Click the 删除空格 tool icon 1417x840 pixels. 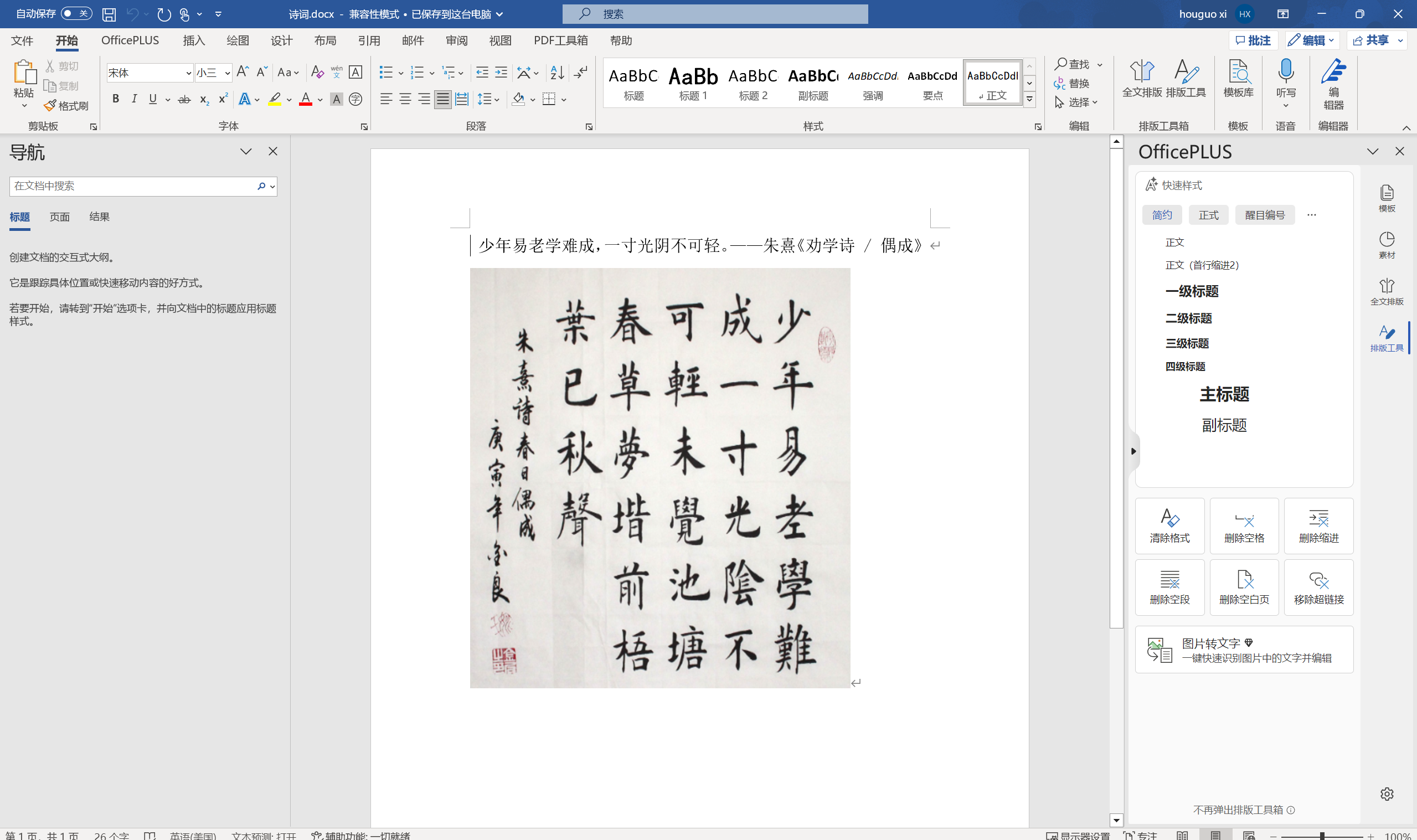pos(1244,527)
